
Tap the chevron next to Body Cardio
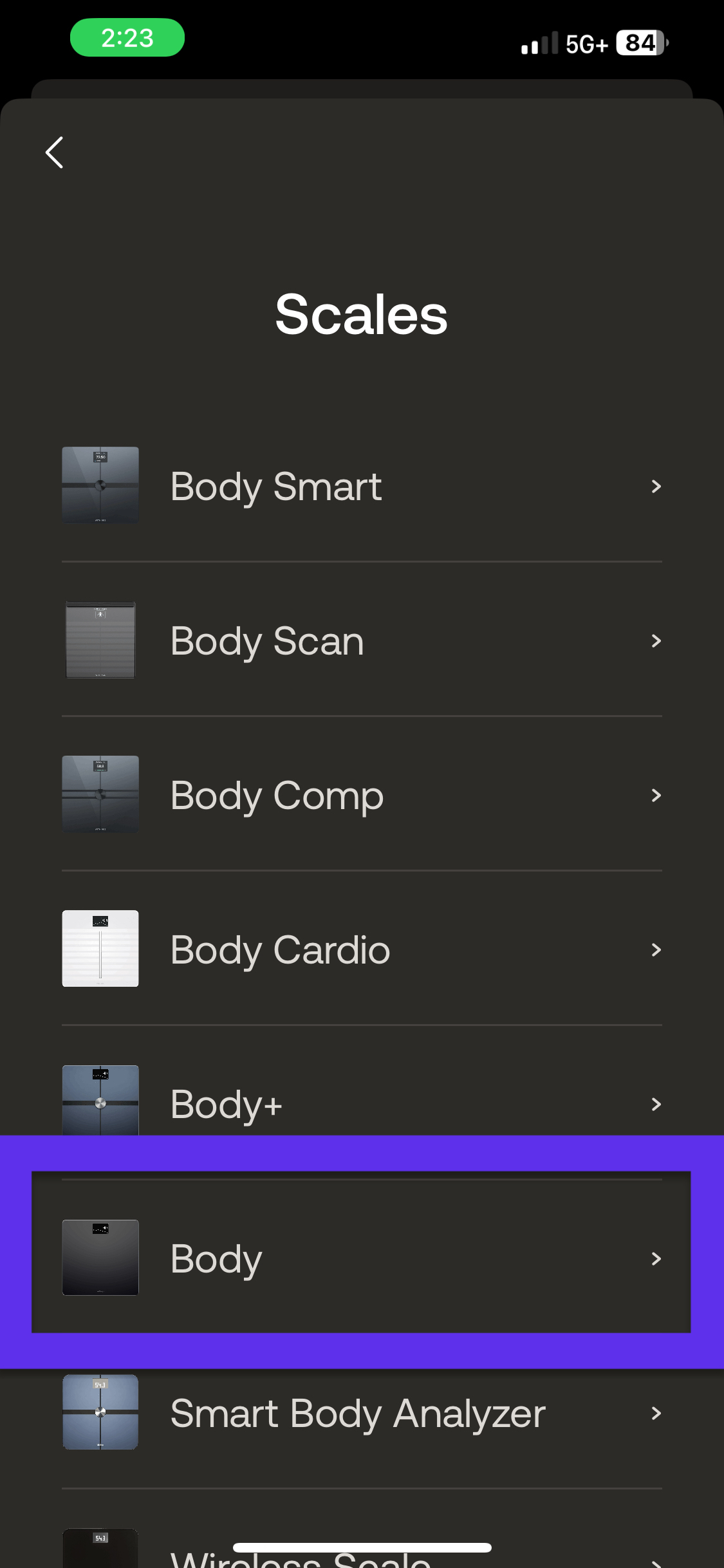coord(656,950)
